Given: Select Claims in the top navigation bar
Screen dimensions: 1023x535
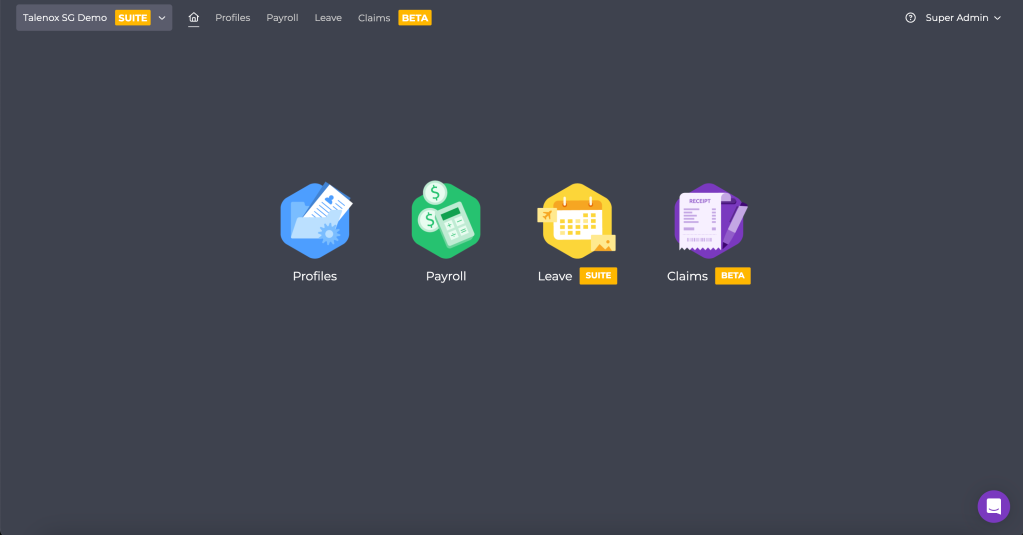Looking at the screenshot, I should pyautogui.click(x=374, y=18).
